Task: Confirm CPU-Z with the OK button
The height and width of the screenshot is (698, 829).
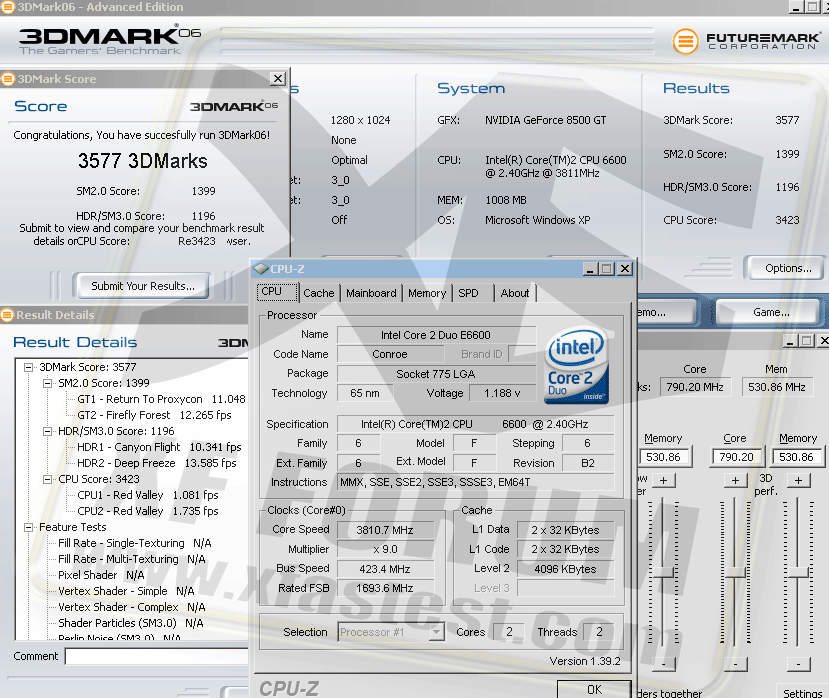Action: pos(594,689)
